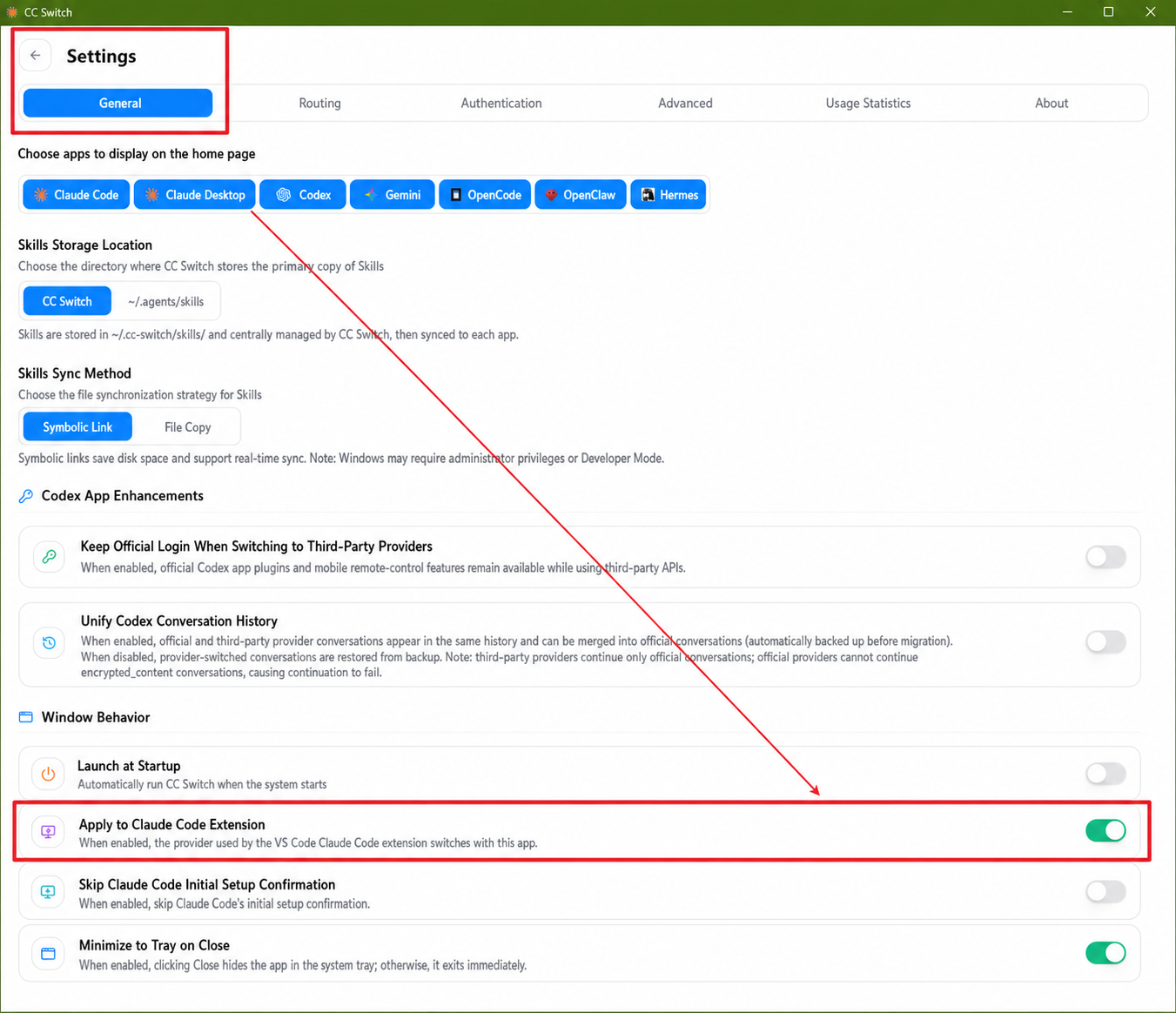Select Symbolic Link sync method
The height and width of the screenshot is (1013, 1176).
[x=77, y=427]
